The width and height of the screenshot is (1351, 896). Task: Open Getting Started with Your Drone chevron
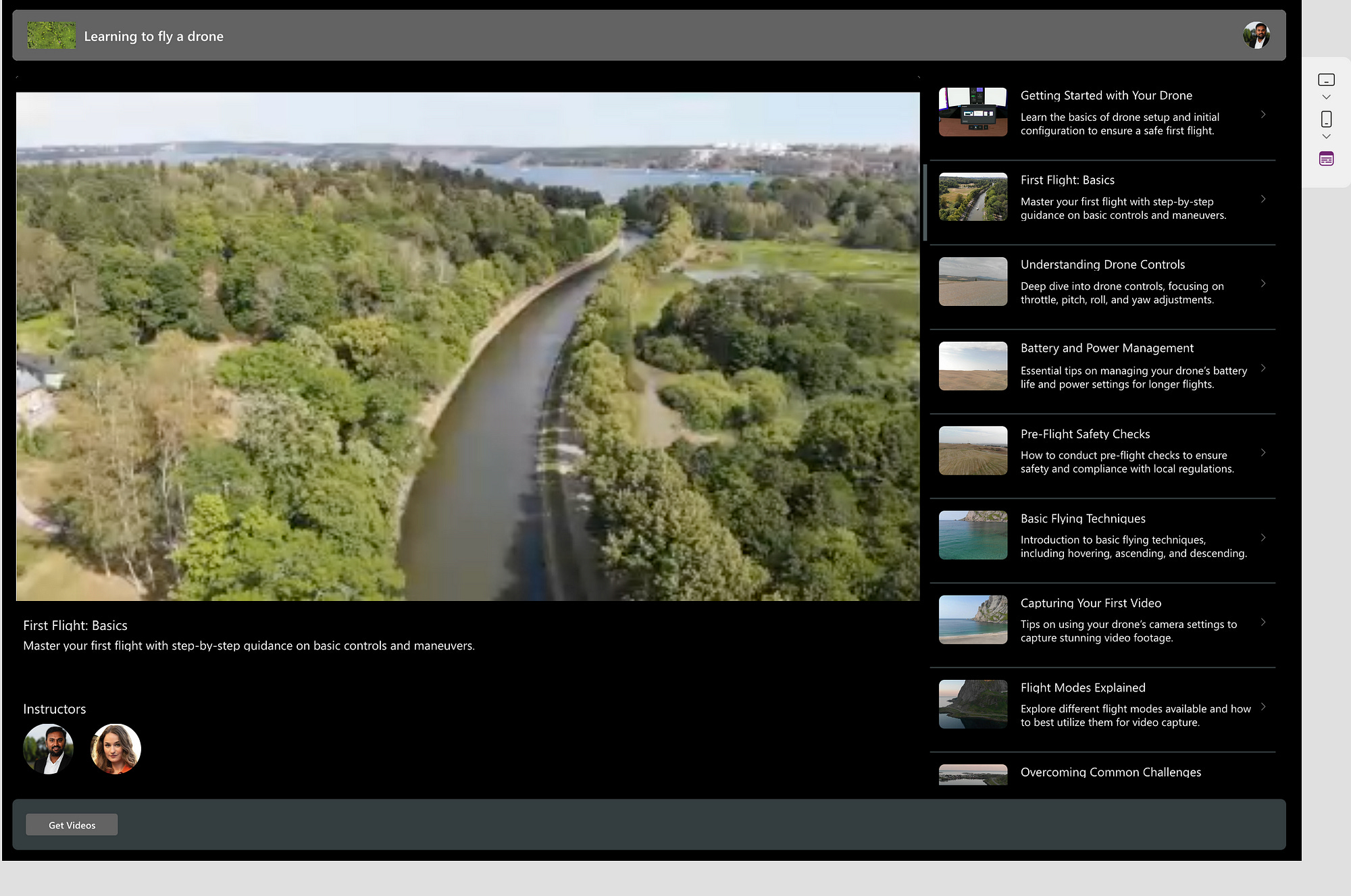pyautogui.click(x=1263, y=114)
